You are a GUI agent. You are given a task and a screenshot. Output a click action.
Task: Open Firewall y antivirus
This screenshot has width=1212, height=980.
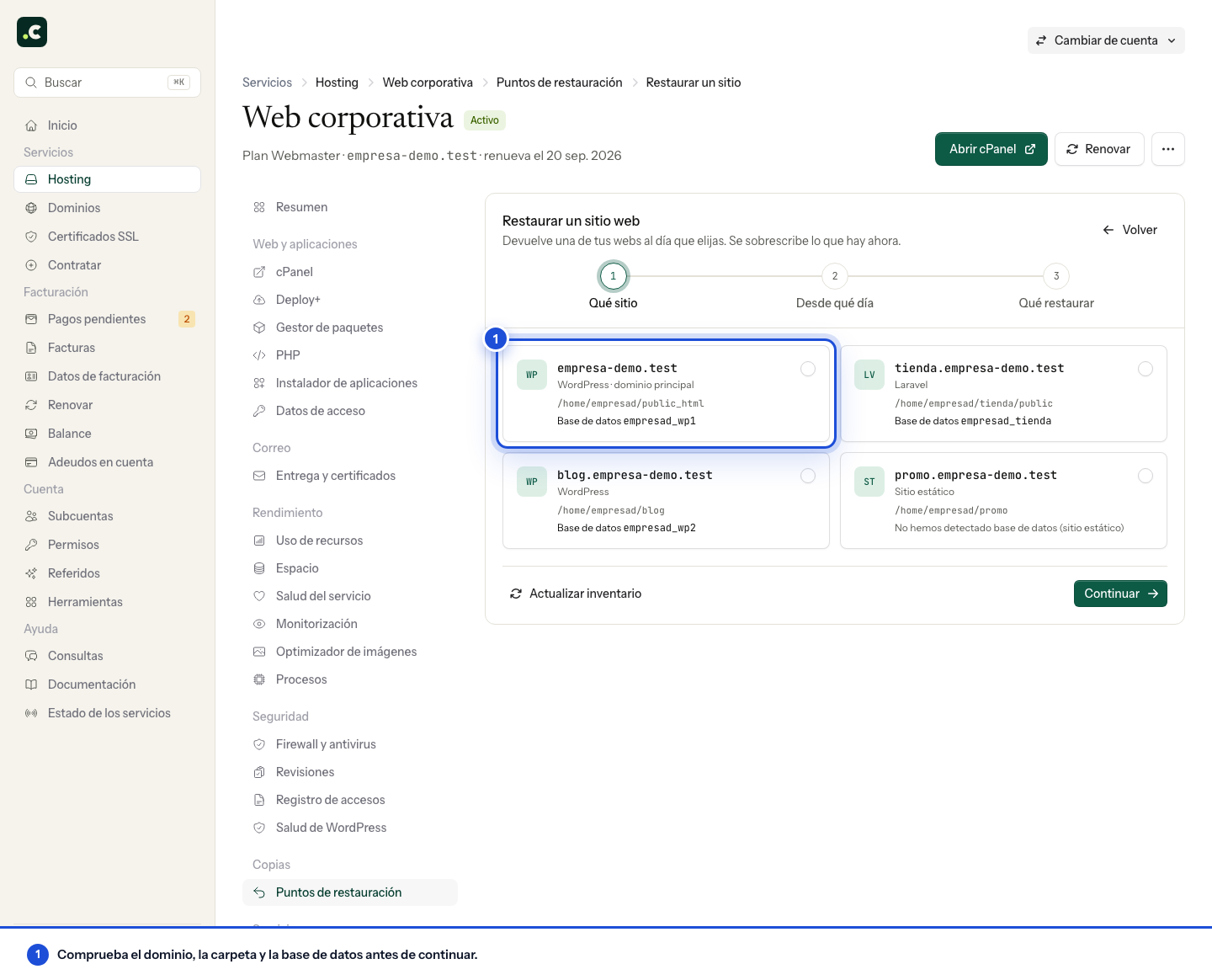tap(350, 744)
